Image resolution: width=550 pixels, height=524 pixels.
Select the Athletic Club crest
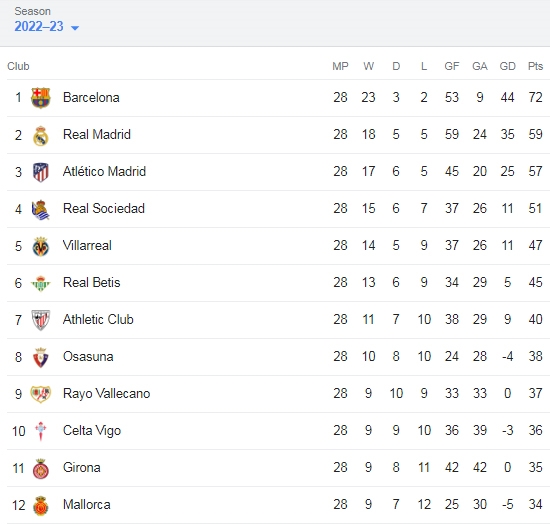tap(40, 320)
